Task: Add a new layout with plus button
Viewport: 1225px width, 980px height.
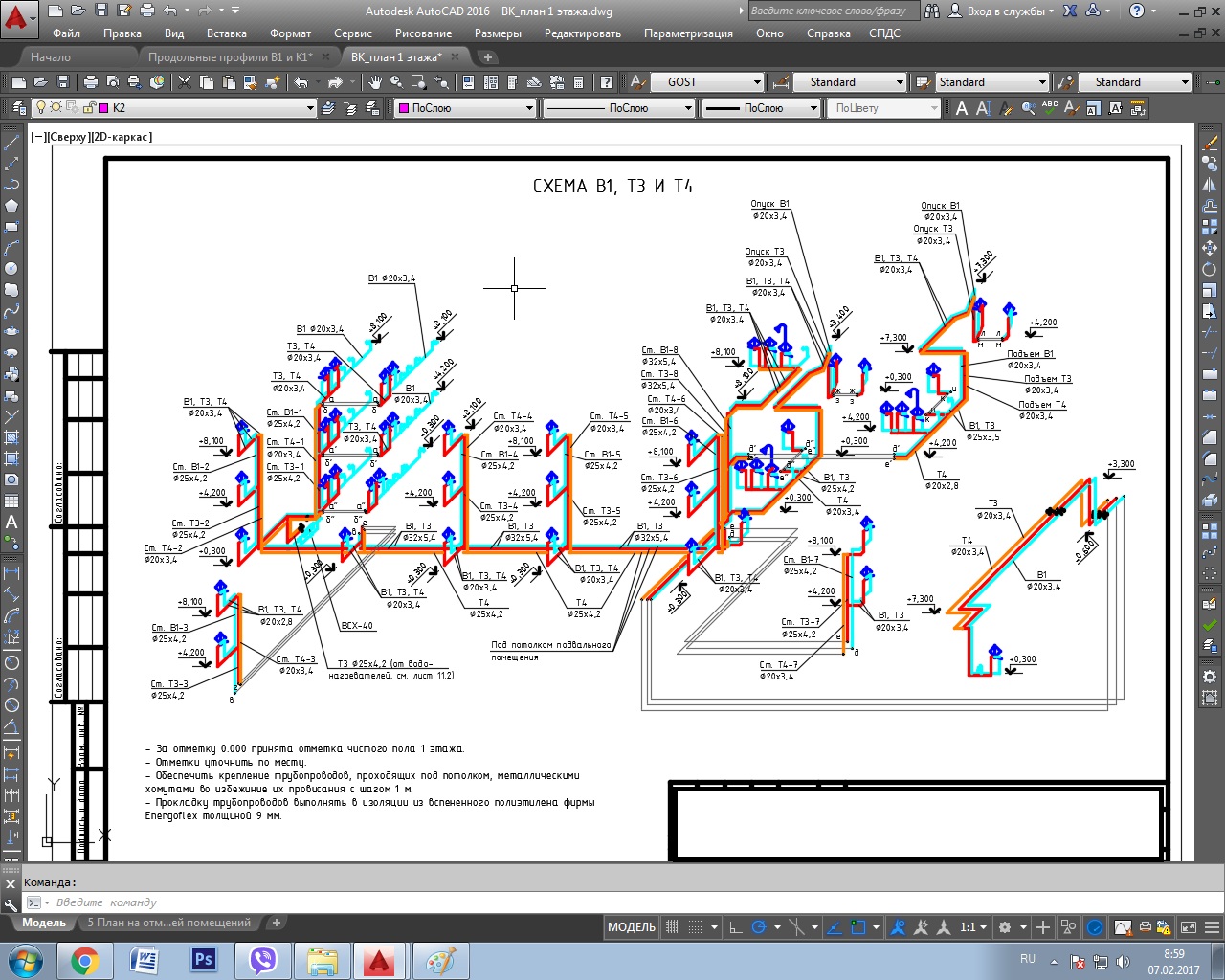Action: [x=276, y=924]
